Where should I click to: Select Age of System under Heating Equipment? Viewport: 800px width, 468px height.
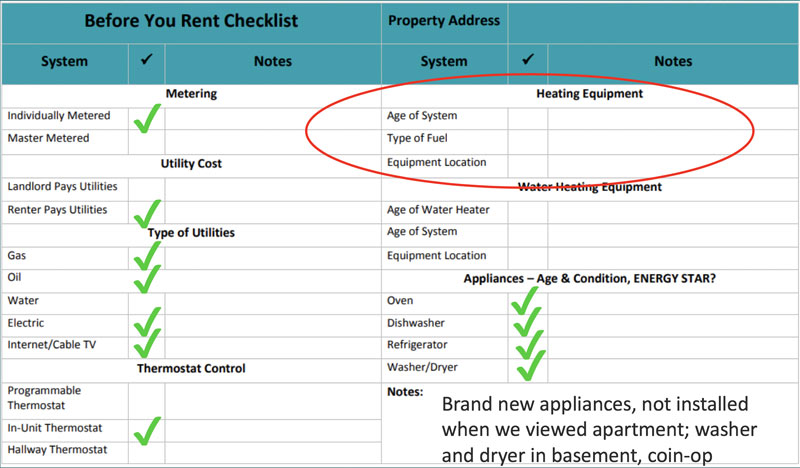(x=422, y=116)
